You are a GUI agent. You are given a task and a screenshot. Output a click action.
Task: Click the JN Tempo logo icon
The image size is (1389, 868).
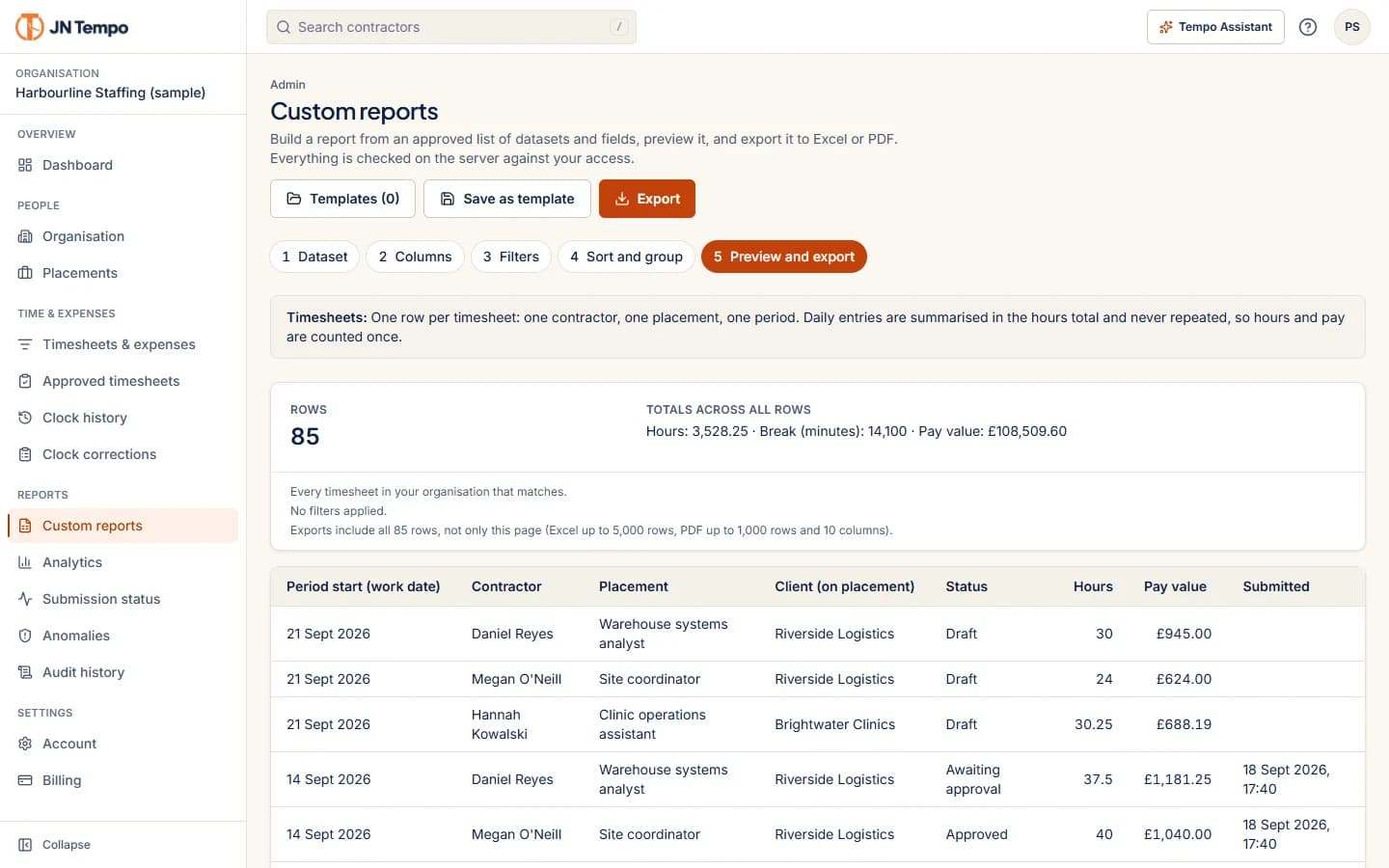[30, 27]
